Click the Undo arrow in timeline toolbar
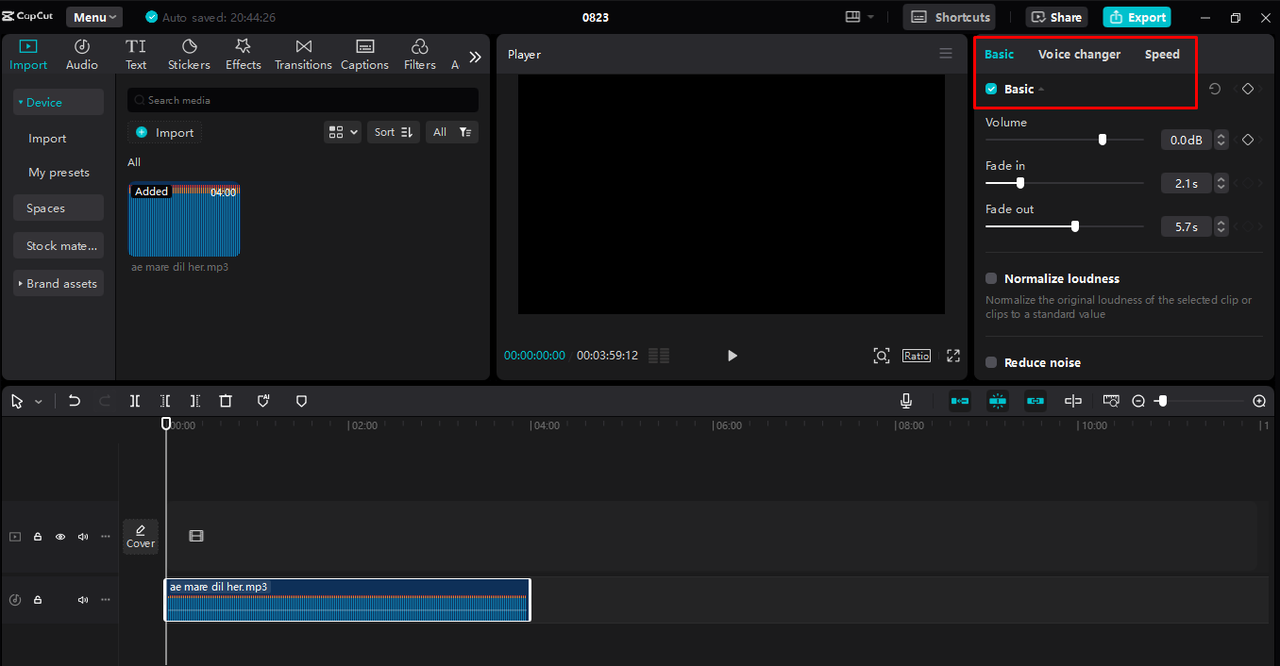 click(x=74, y=401)
